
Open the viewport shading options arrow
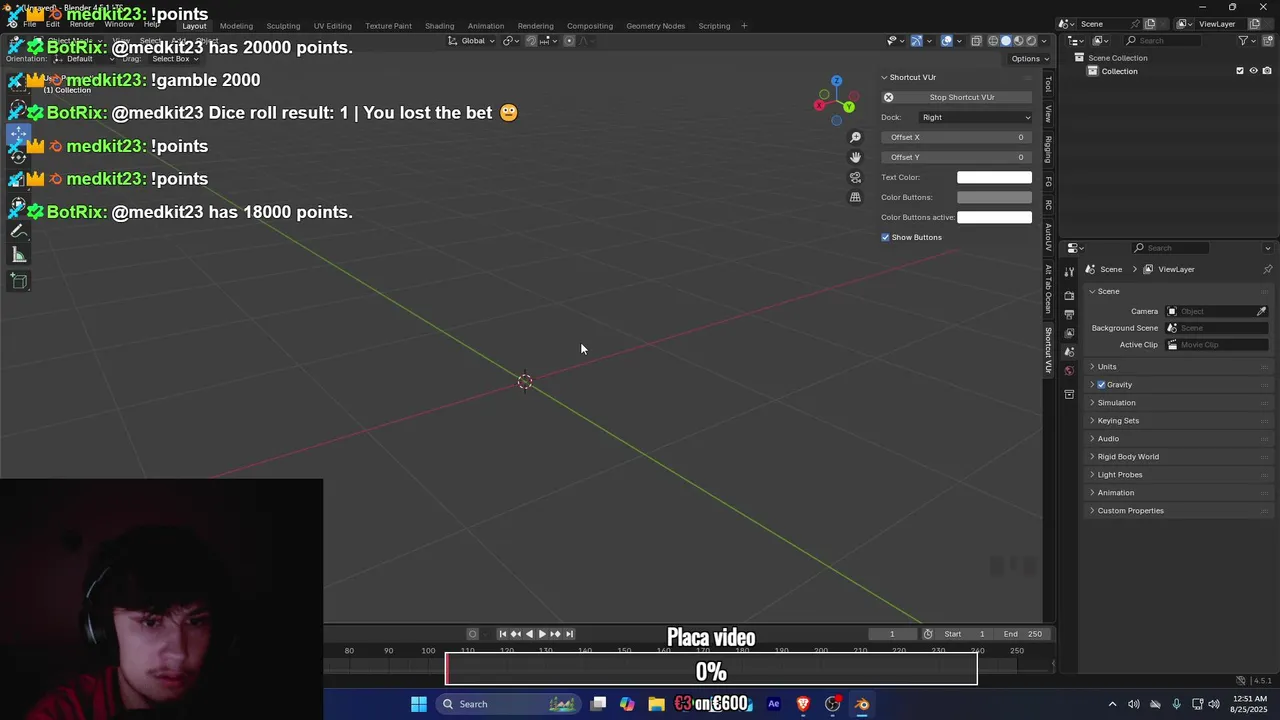point(1044,41)
